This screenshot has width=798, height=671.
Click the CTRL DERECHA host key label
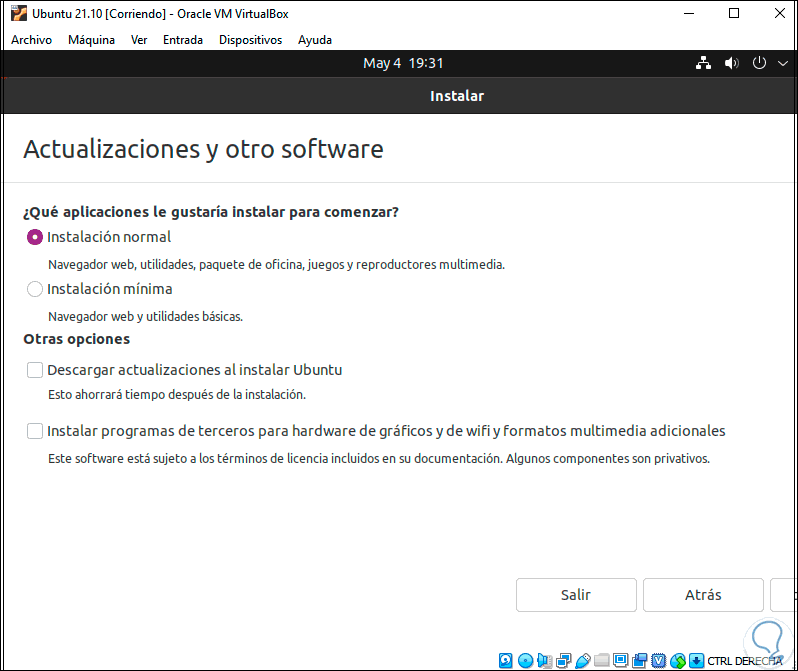[745, 661]
